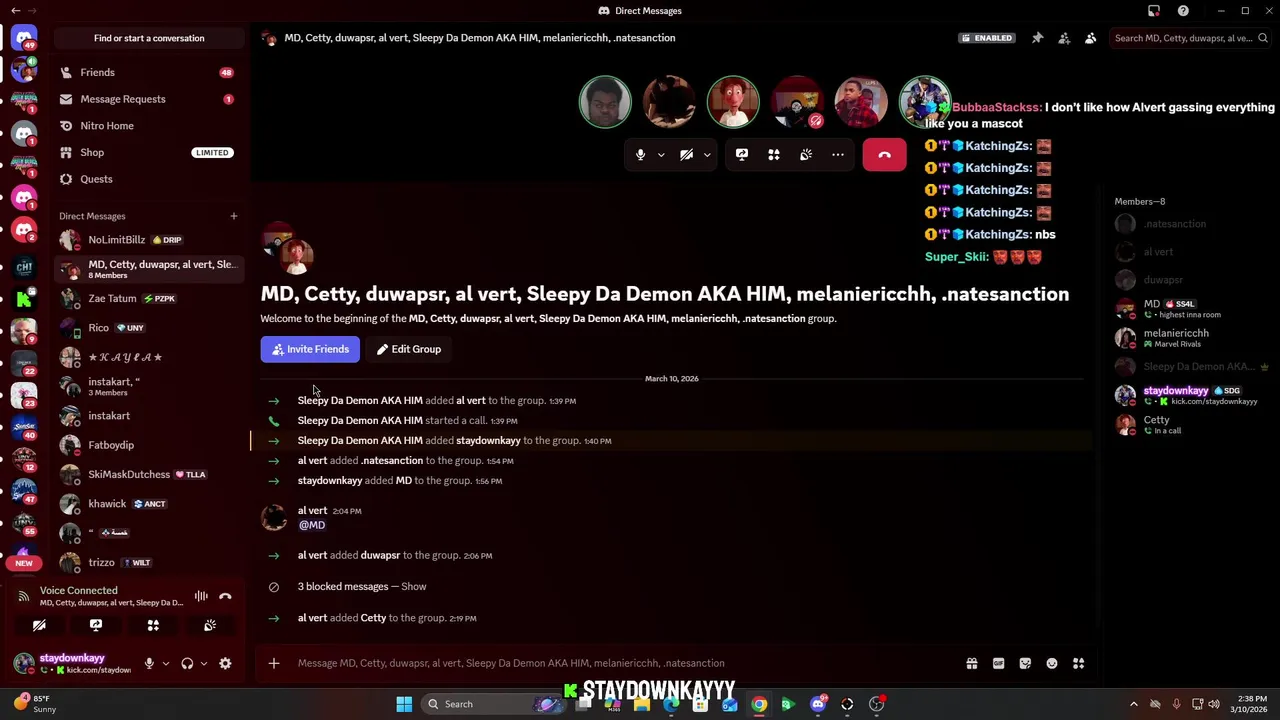Open activities from the voice panel
Viewport: 1280px width, 720px height.
pyautogui.click(x=153, y=625)
